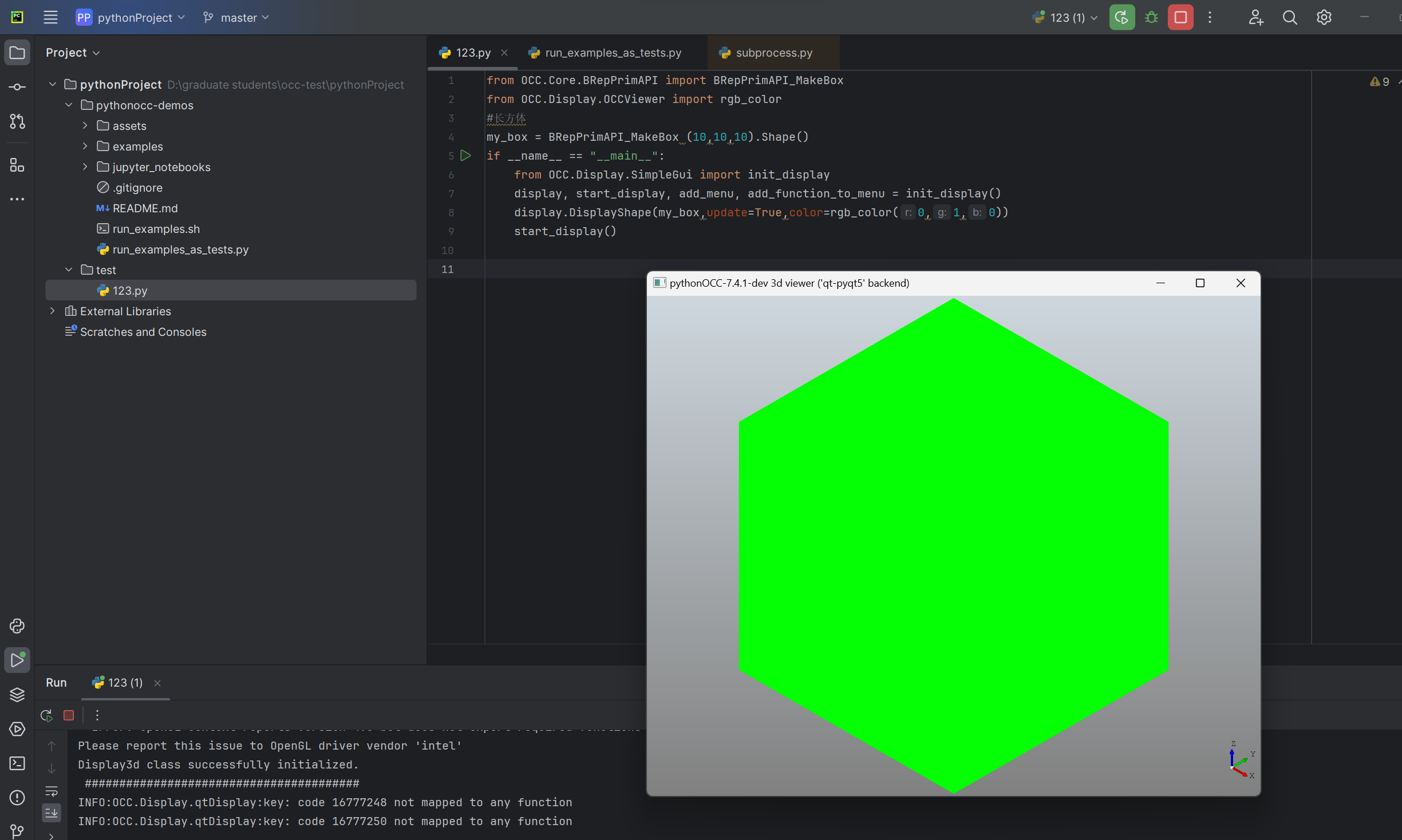Click the XYZ axis trihedron in viewer
The width and height of the screenshot is (1402, 840).
[1241, 761]
